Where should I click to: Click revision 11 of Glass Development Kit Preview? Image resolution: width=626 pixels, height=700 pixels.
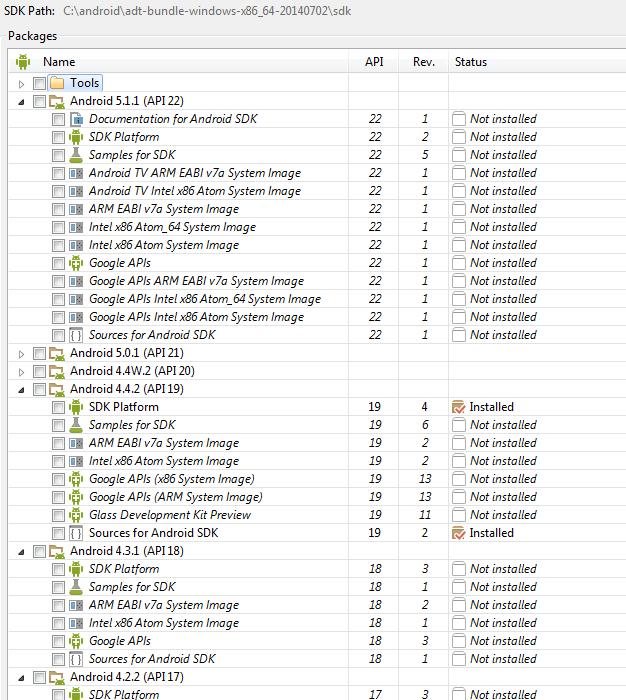pos(425,515)
